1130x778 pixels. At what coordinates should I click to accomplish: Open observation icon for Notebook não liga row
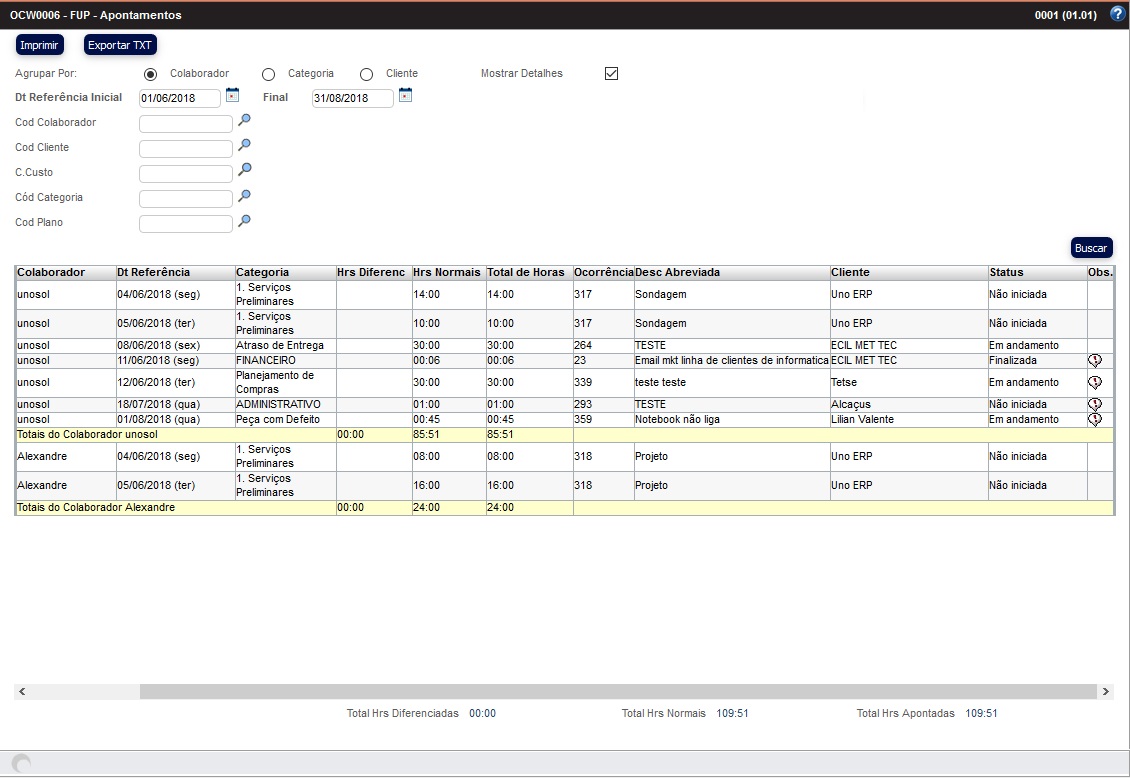click(1094, 420)
